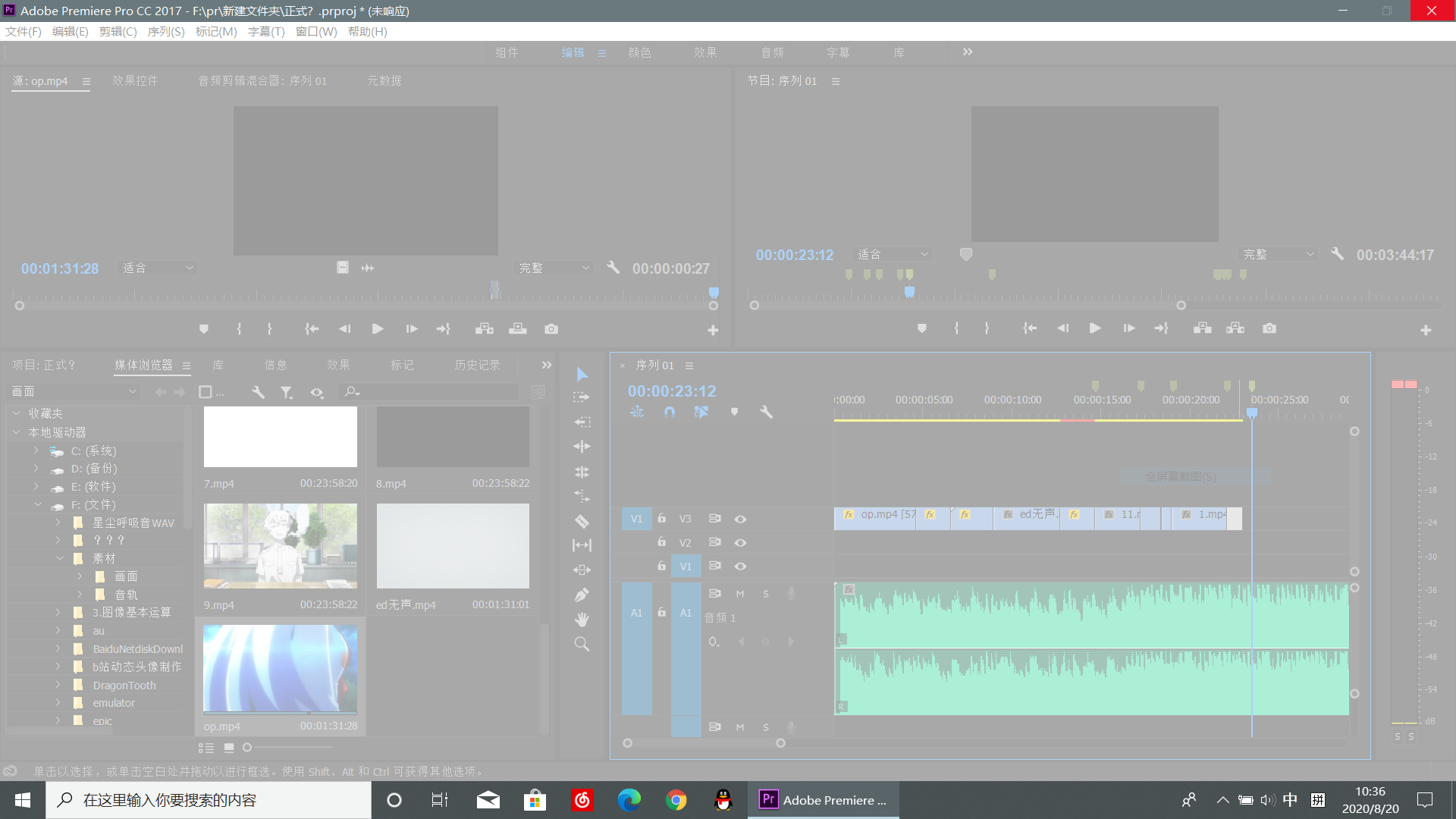Viewport: 1456px width, 819px height.
Task: Open Program monitor button editor plus
Action: (x=1426, y=330)
